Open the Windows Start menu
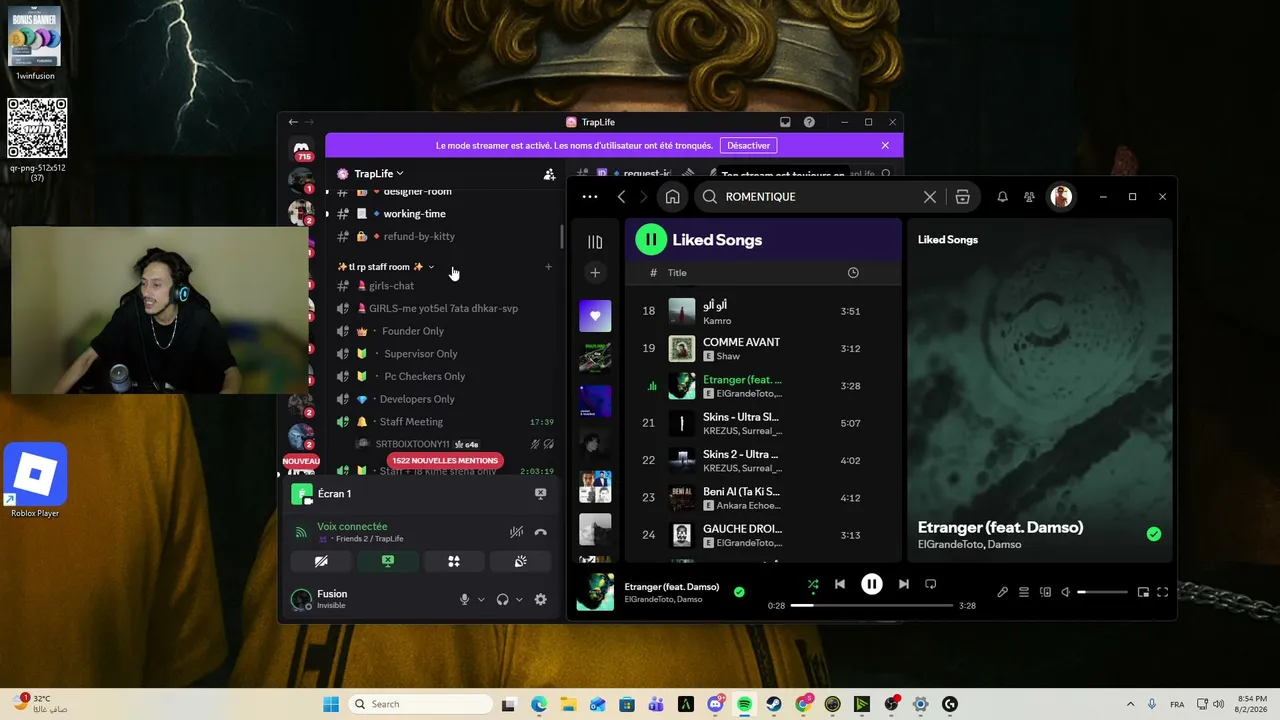The height and width of the screenshot is (720, 1280). 331,705
